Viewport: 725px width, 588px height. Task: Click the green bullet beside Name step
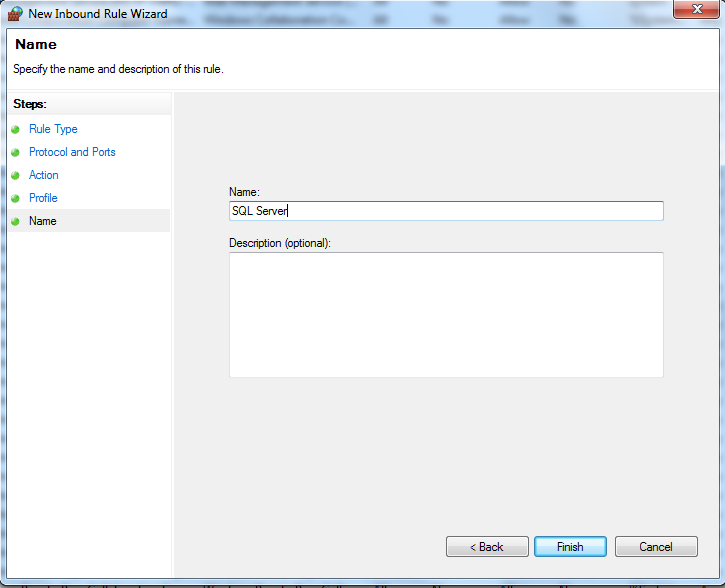coord(15,221)
